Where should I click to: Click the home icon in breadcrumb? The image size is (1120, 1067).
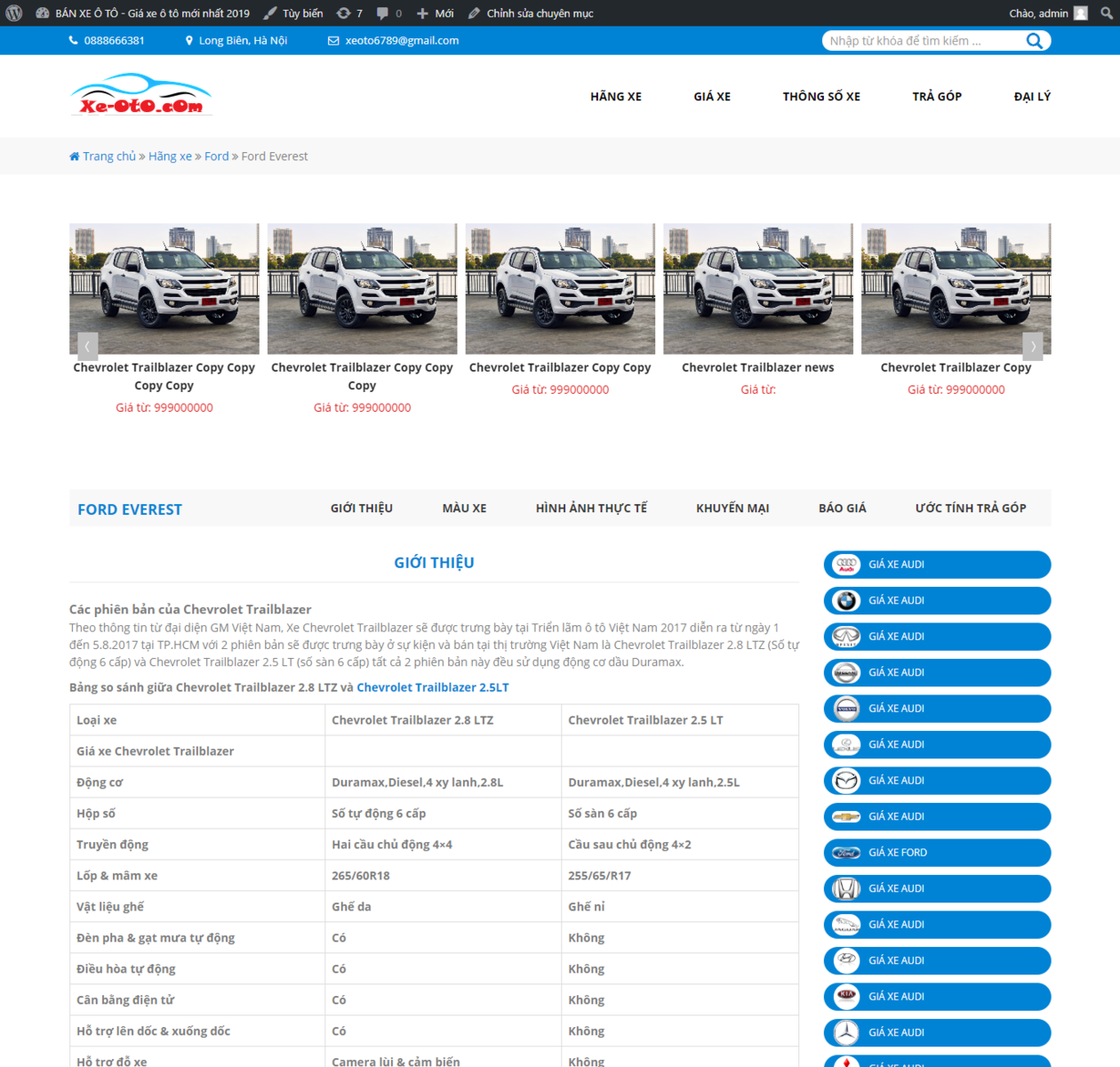75,156
